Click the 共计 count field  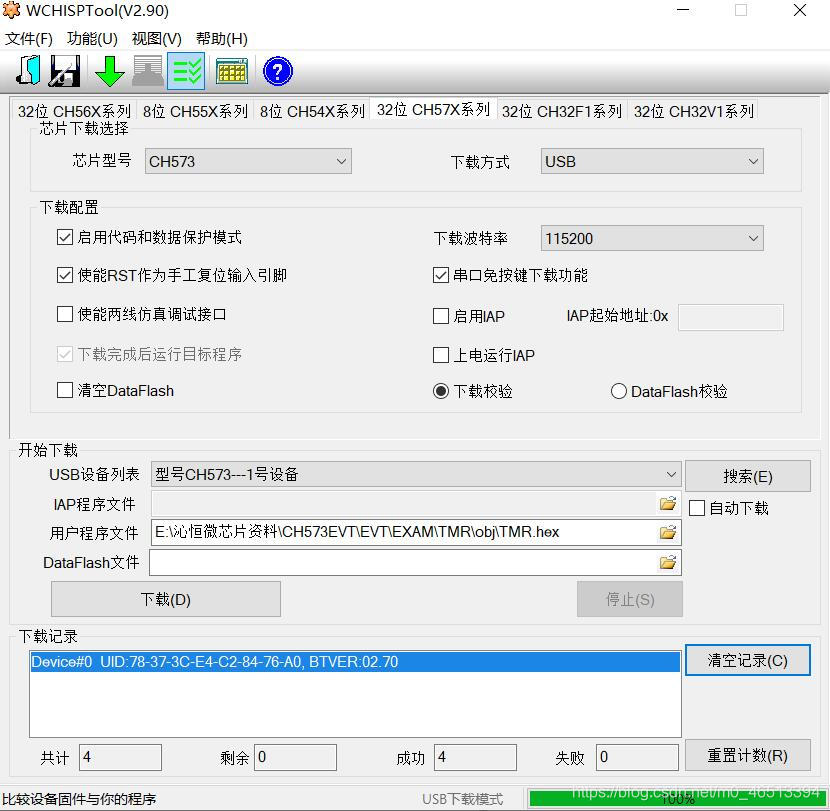click(120, 757)
